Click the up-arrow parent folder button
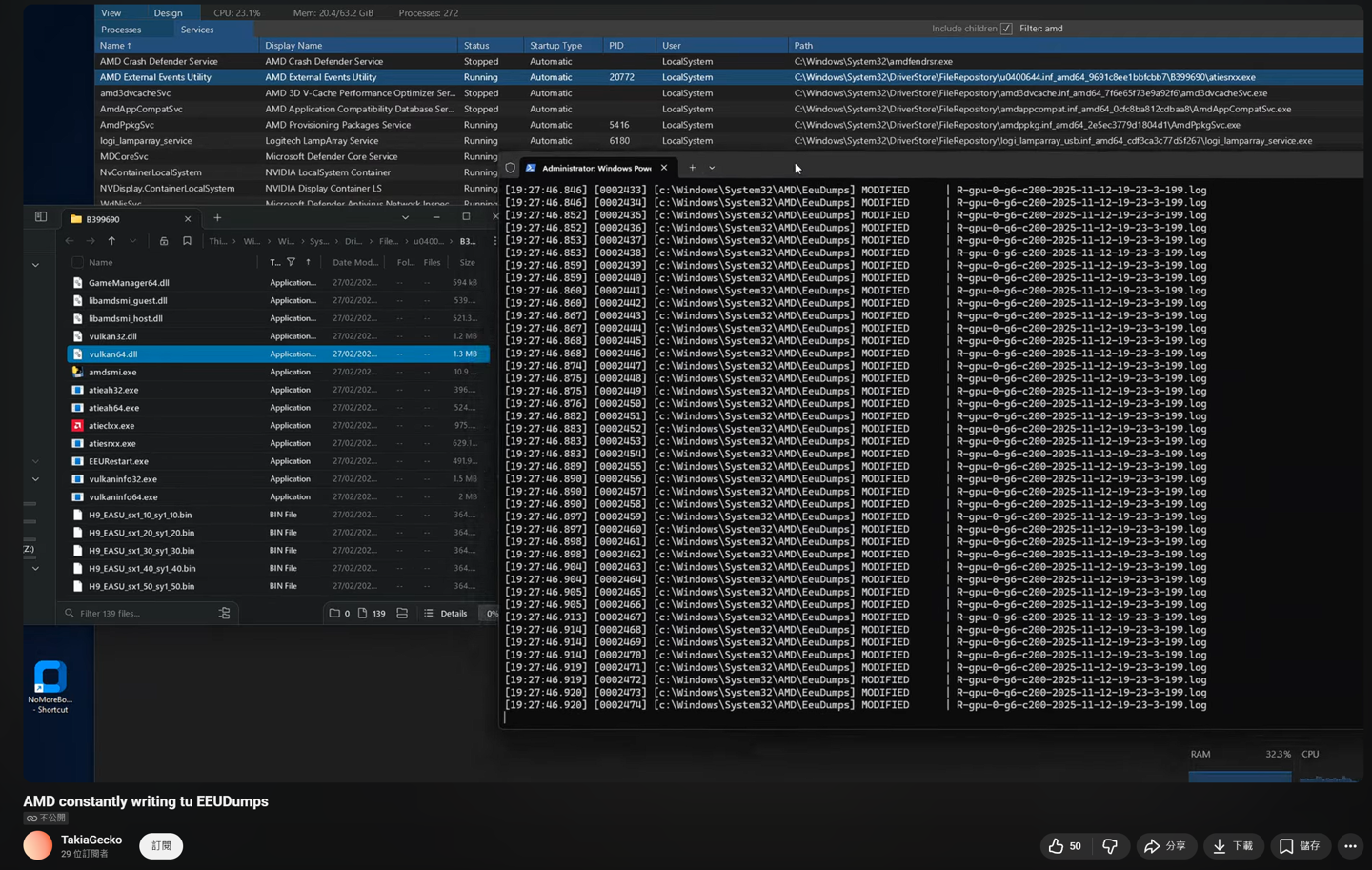Screen dimensions: 1372x870 pyautogui.click(x=111, y=241)
